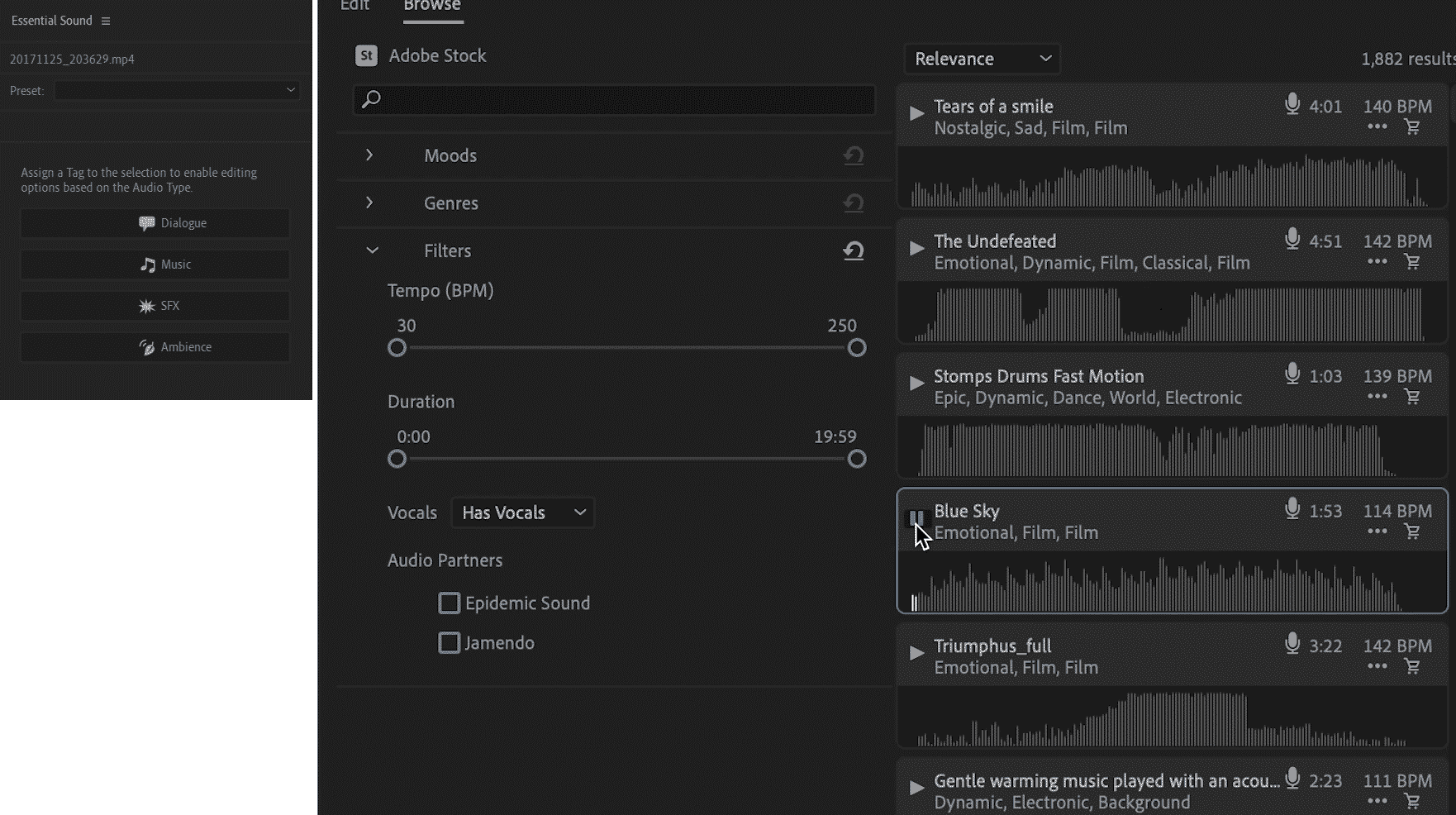Click the vocals microphone icon on Blue Sky

pos(1292,508)
